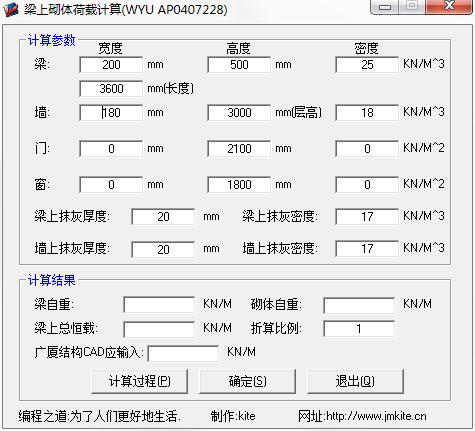475x431 pixels.
Task: Click the 广厦结构CAD应输入 result field
Action: point(183,353)
